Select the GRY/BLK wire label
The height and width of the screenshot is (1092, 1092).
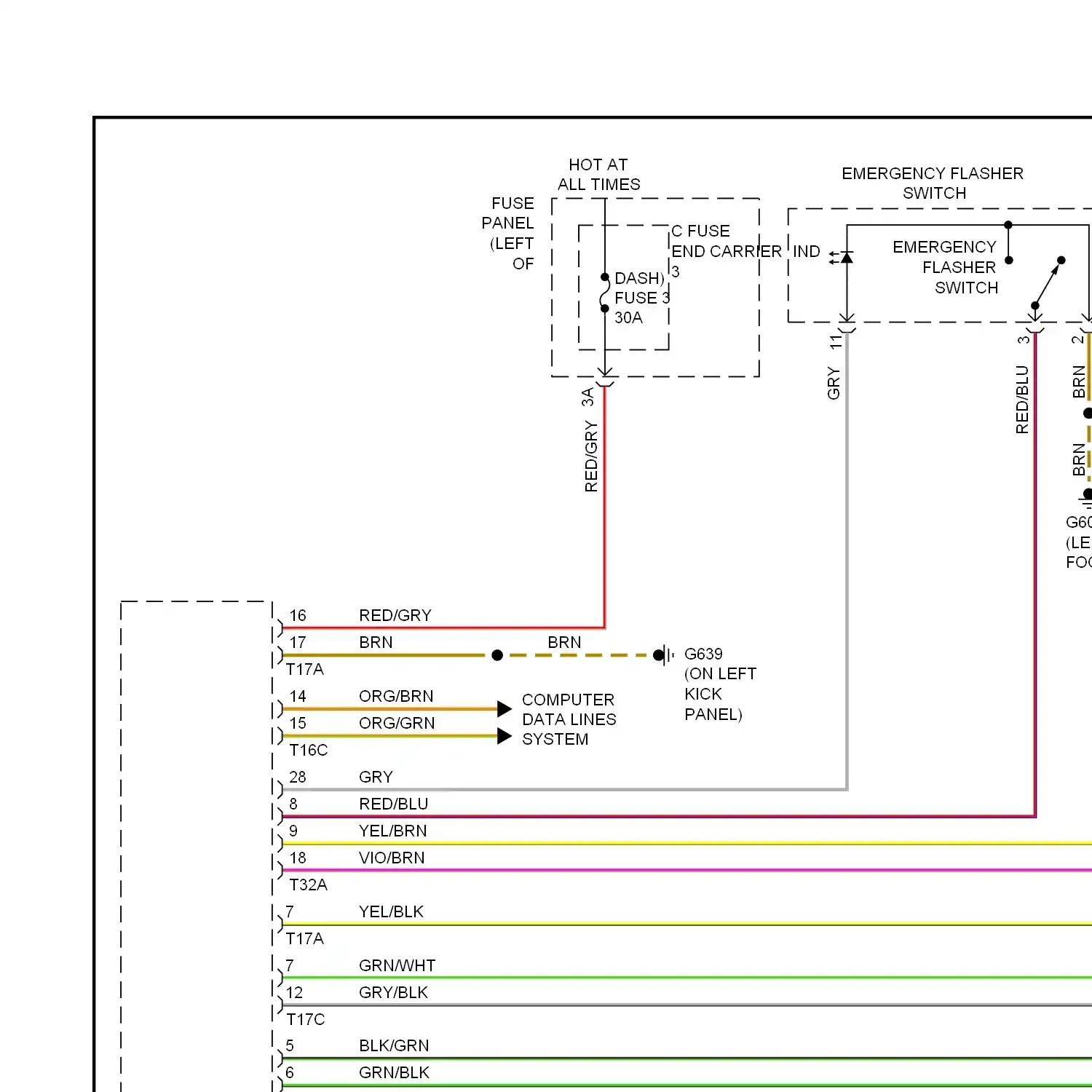pyautogui.click(x=393, y=992)
